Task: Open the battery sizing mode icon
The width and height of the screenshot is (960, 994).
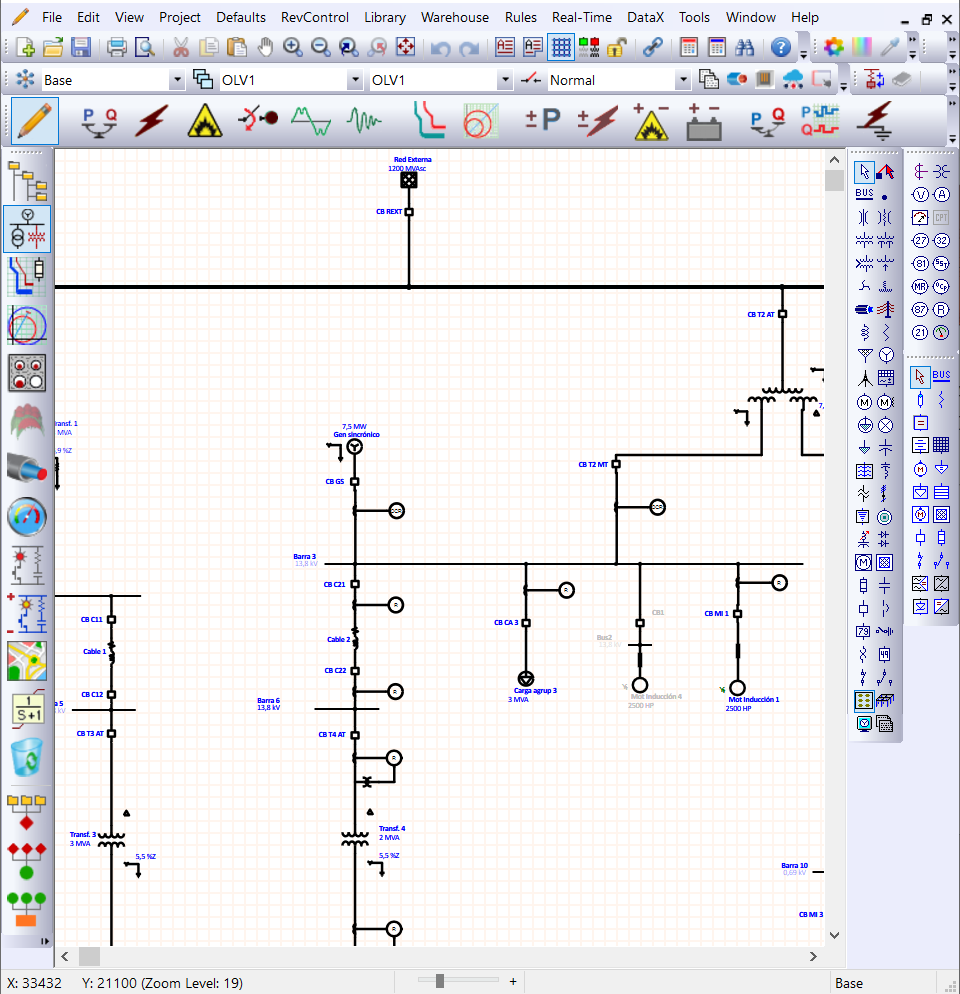Action: pos(704,121)
